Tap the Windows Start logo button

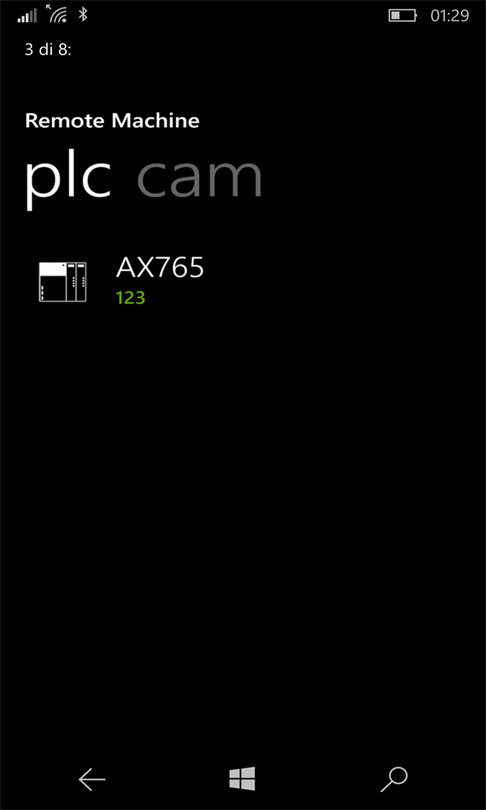242,778
